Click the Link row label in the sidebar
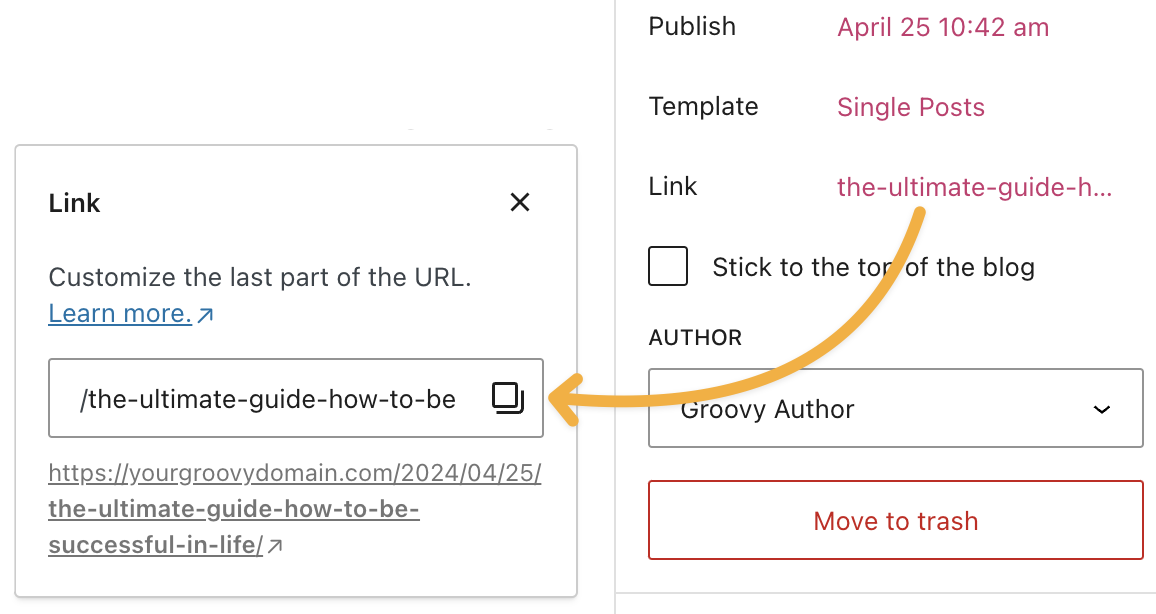This screenshot has width=1156, height=614. (x=673, y=187)
